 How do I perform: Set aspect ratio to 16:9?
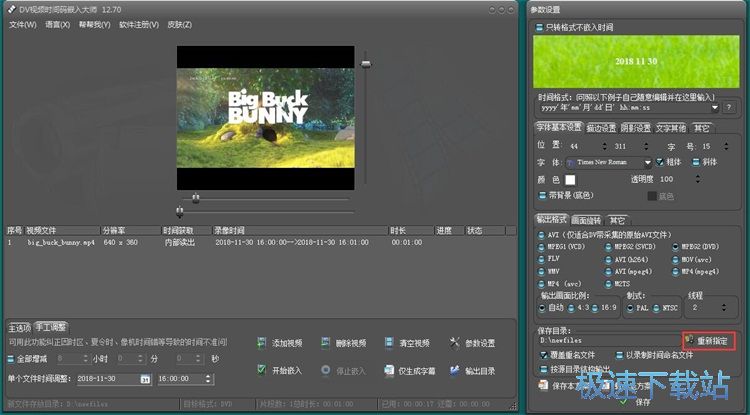point(595,308)
